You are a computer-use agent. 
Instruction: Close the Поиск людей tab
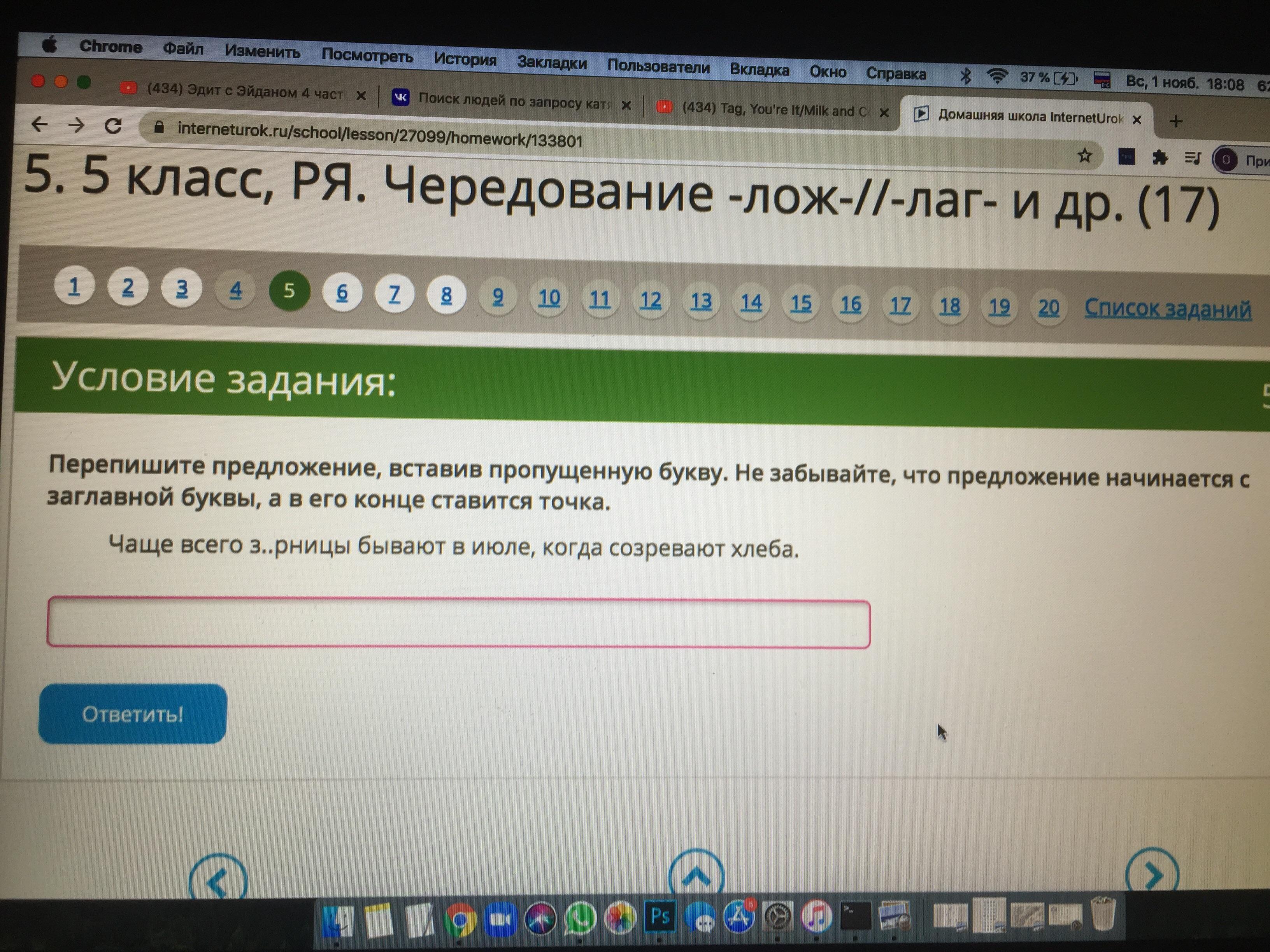click(x=626, y=105)
